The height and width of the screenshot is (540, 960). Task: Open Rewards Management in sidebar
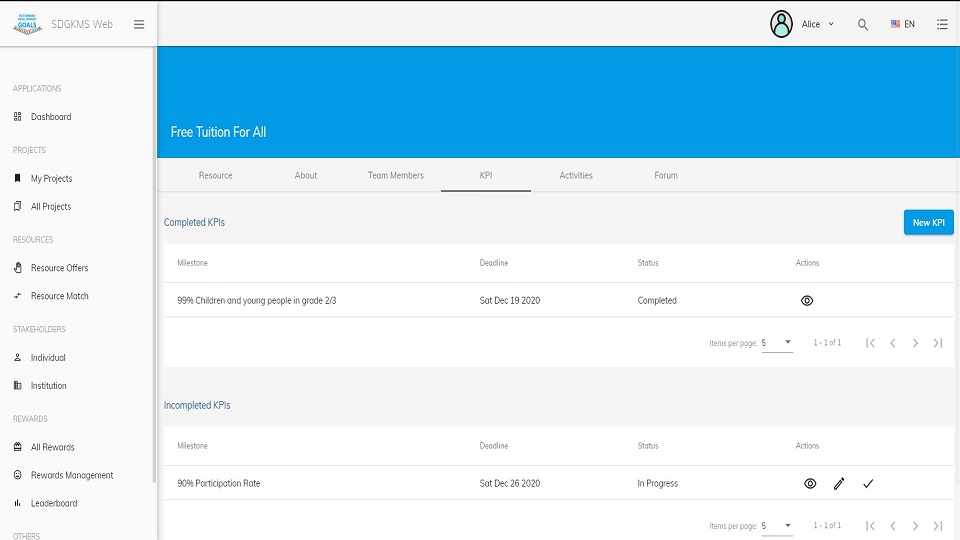coord(72,475)
